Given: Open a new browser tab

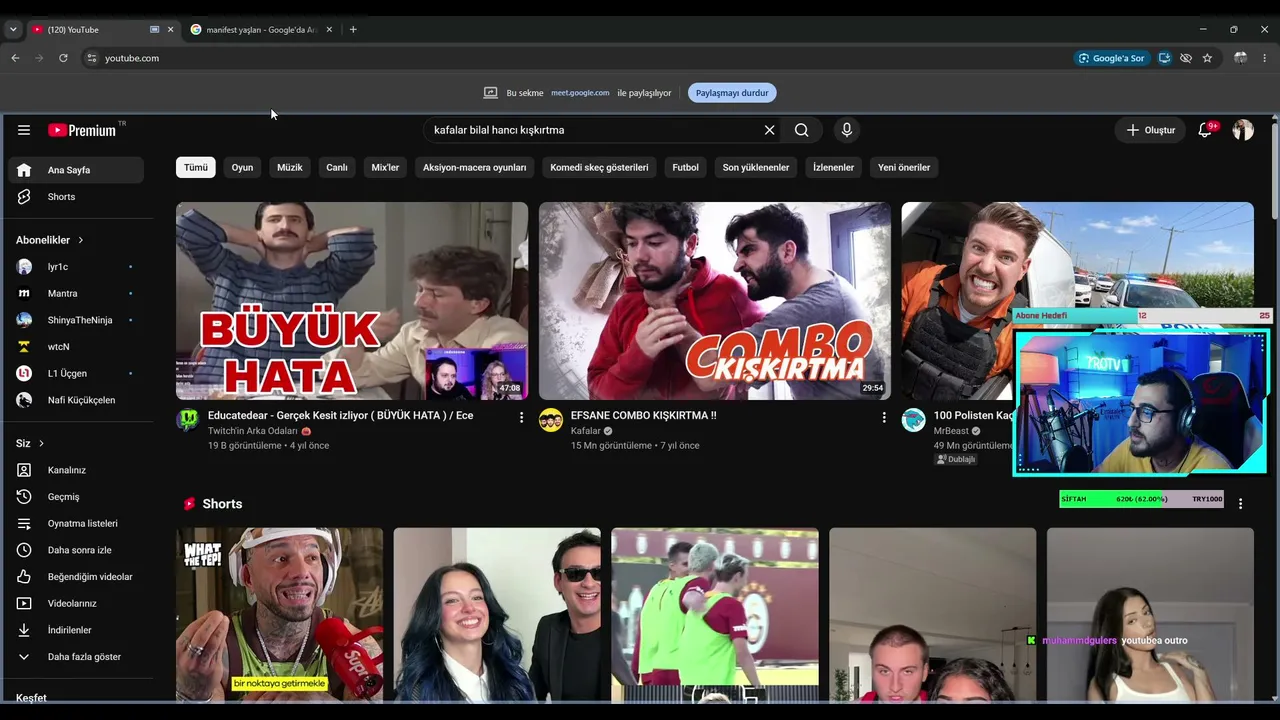Looking at the screenshot, I should click(353, 30).
